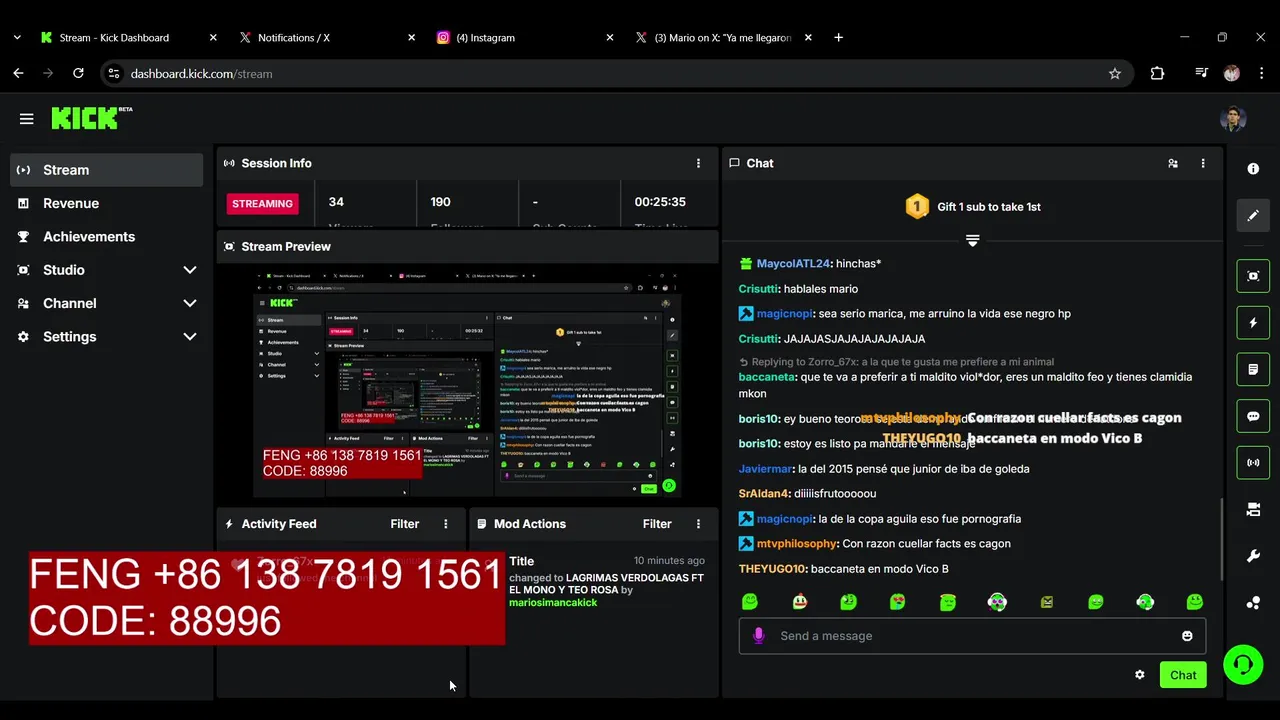This screenshot has height=720, width=1280.
Task: Click the camera icon in right sidebar
Action: coord(1253,509)
